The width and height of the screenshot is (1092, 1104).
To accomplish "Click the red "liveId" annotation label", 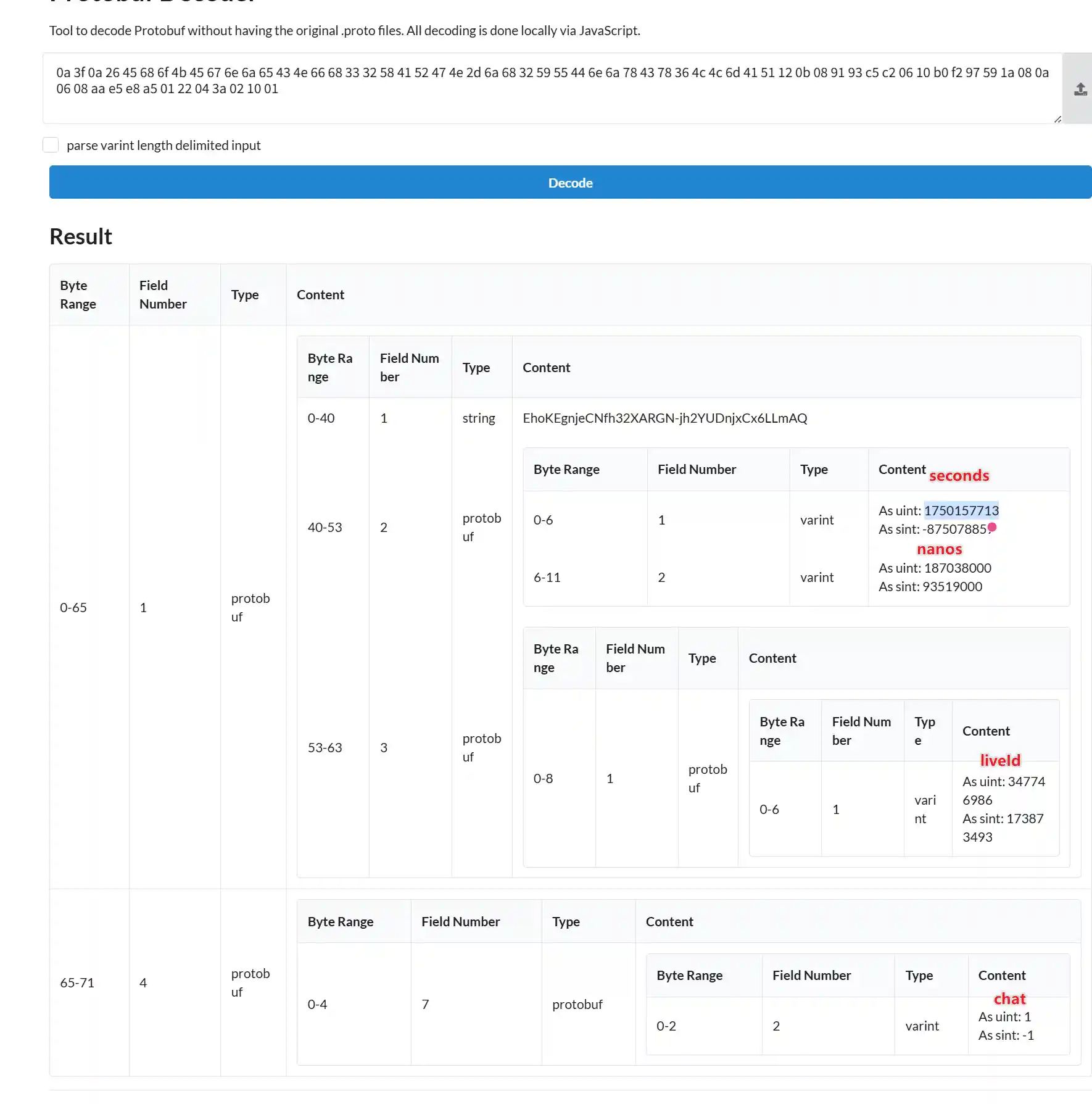I will 1000,760.
